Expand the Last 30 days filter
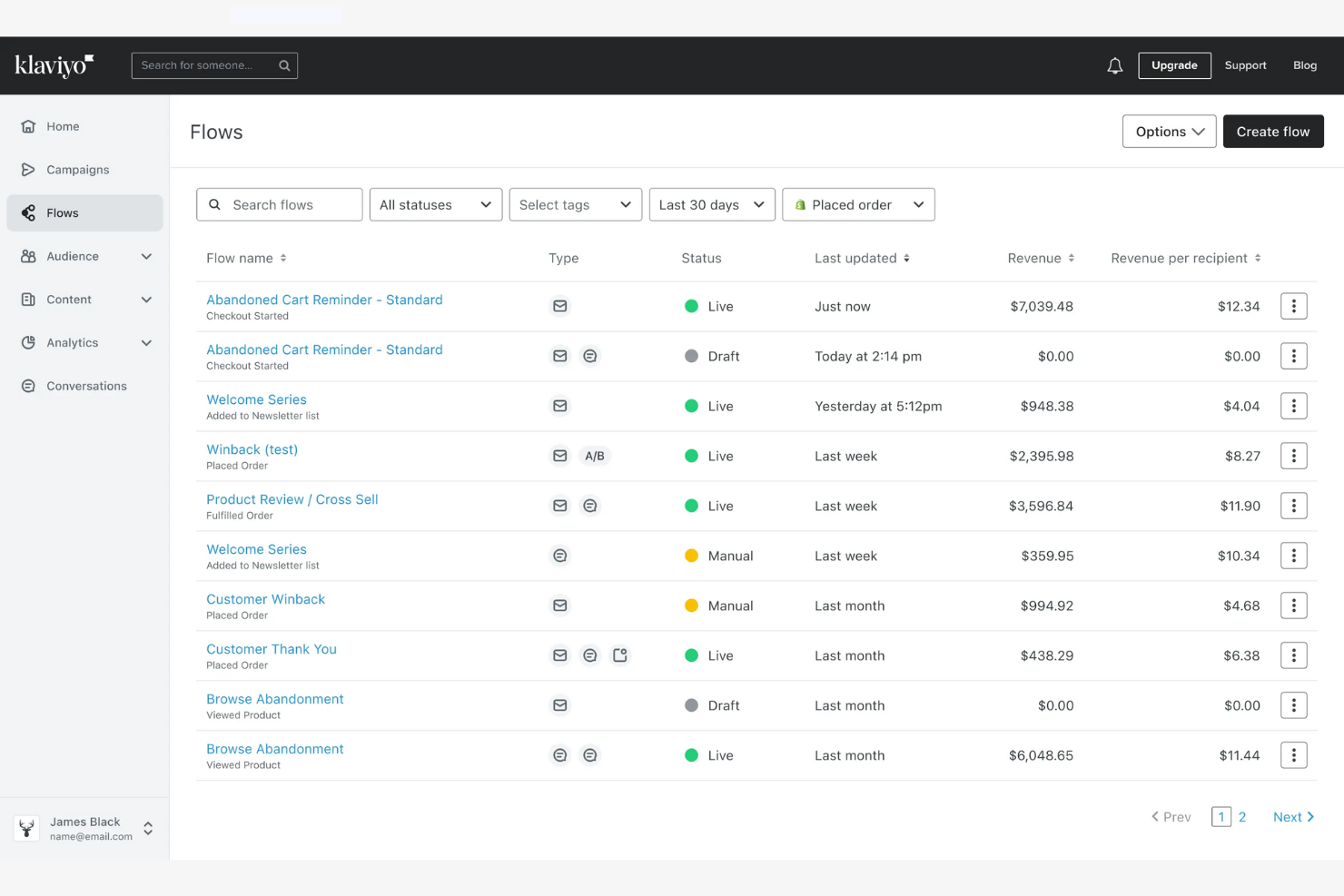Image resolution: width=1344 pixels, height=896 pixels. (x=711, y=204)
